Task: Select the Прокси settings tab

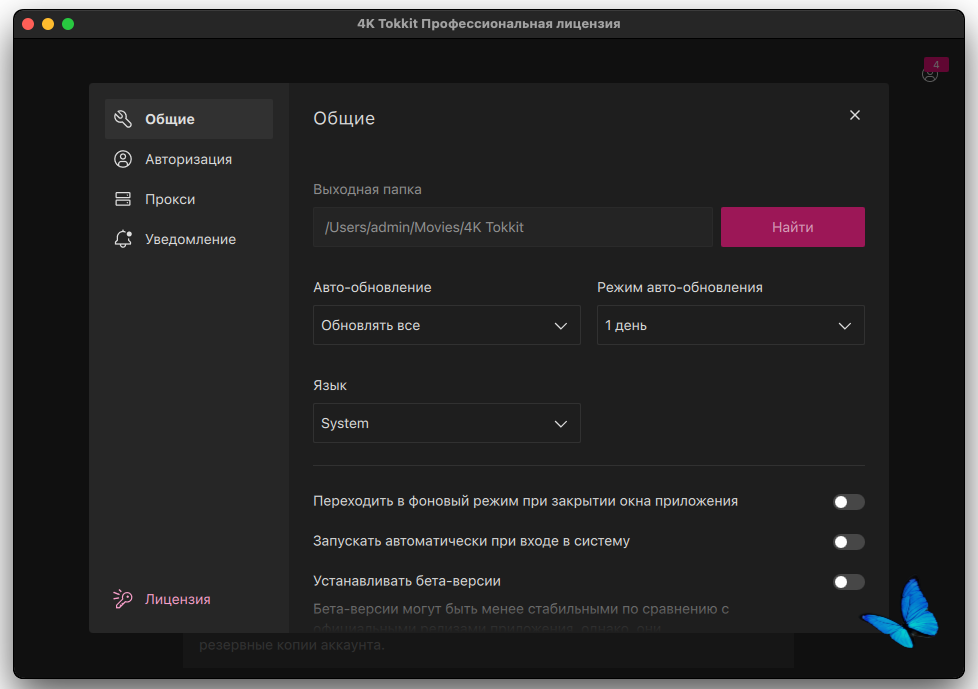Action: [170, 199]
